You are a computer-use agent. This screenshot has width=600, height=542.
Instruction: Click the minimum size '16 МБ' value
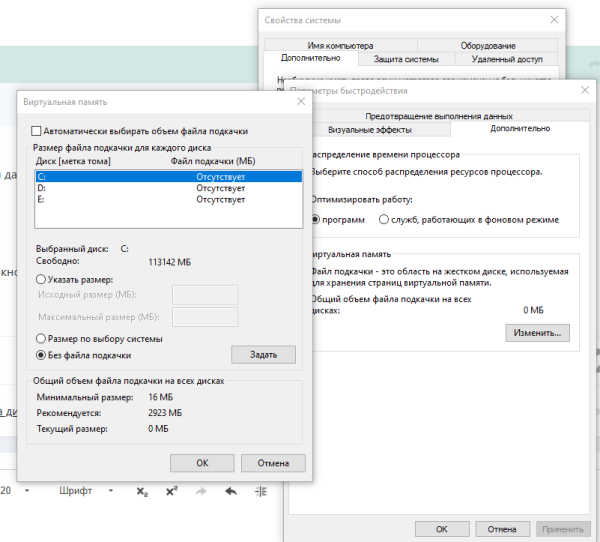click(161, 397)
